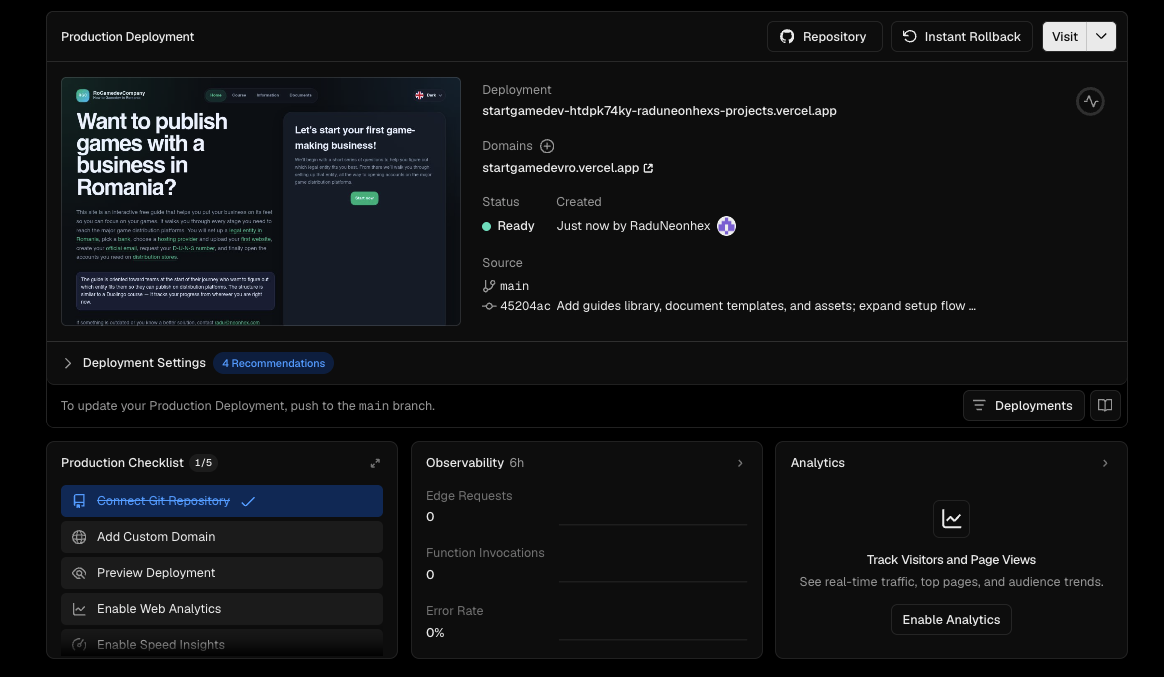This screenshot has width=1164, height=677.
Task: Click globe icon on Add Custom Domain
Action: pyautogui.click(x=79, y=537)
